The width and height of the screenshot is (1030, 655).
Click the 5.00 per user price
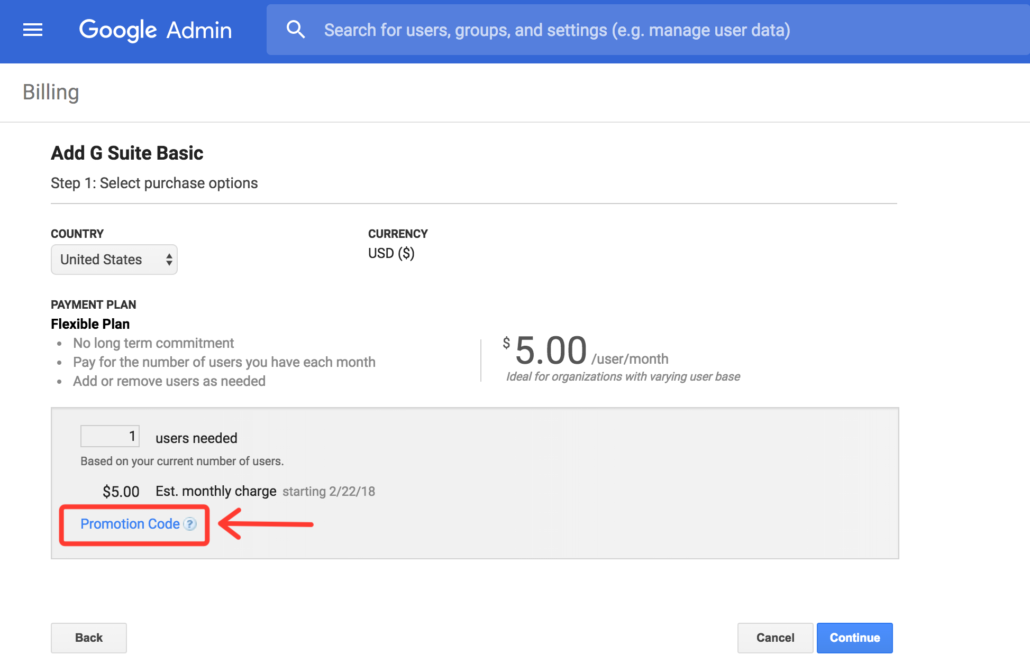click(x=550, y=350)
